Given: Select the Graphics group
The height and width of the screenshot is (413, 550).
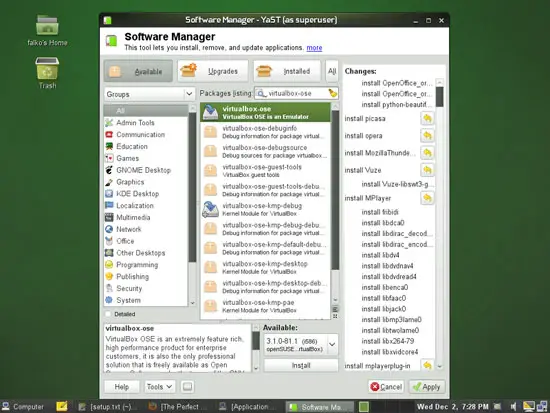Looking at the screenshot, I should point(146,182).
